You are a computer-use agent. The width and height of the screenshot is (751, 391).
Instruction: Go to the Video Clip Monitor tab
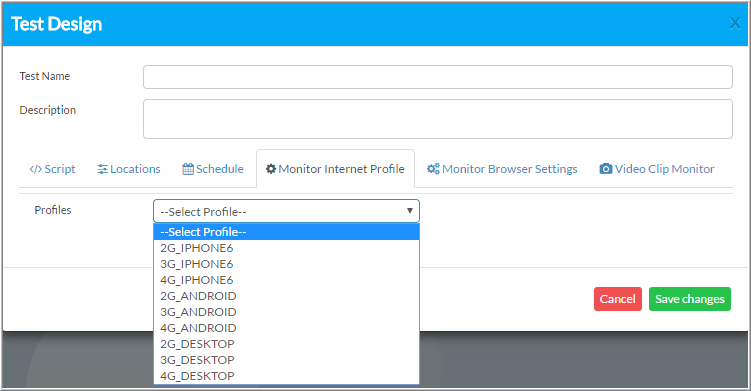(657, 169)
